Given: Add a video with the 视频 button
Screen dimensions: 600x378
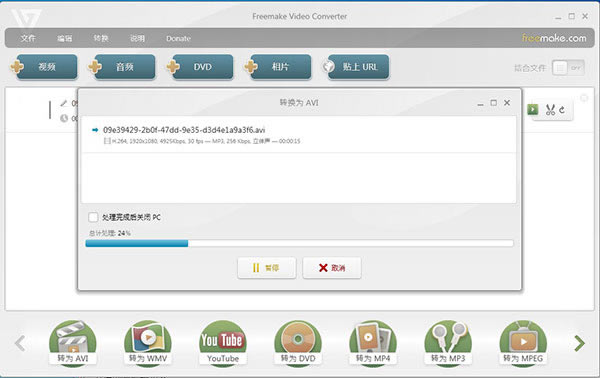Looking at the screenshot, I should 47,67.
